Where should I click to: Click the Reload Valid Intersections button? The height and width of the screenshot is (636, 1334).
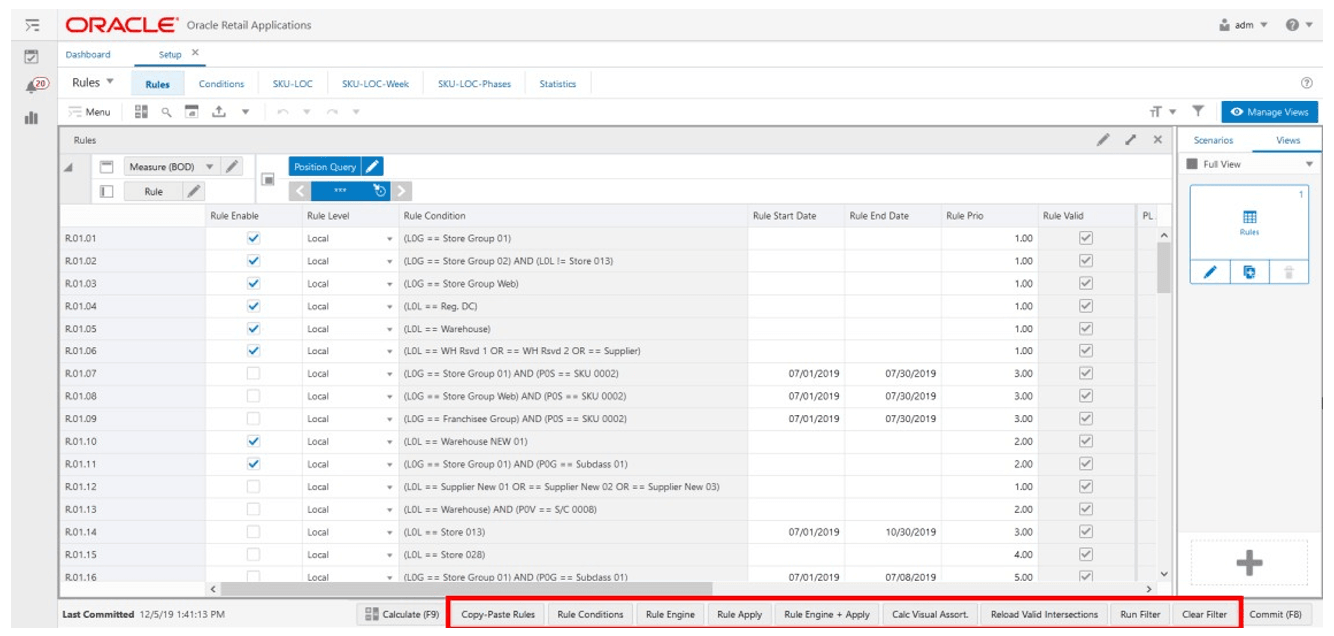tap(1044, 614)
